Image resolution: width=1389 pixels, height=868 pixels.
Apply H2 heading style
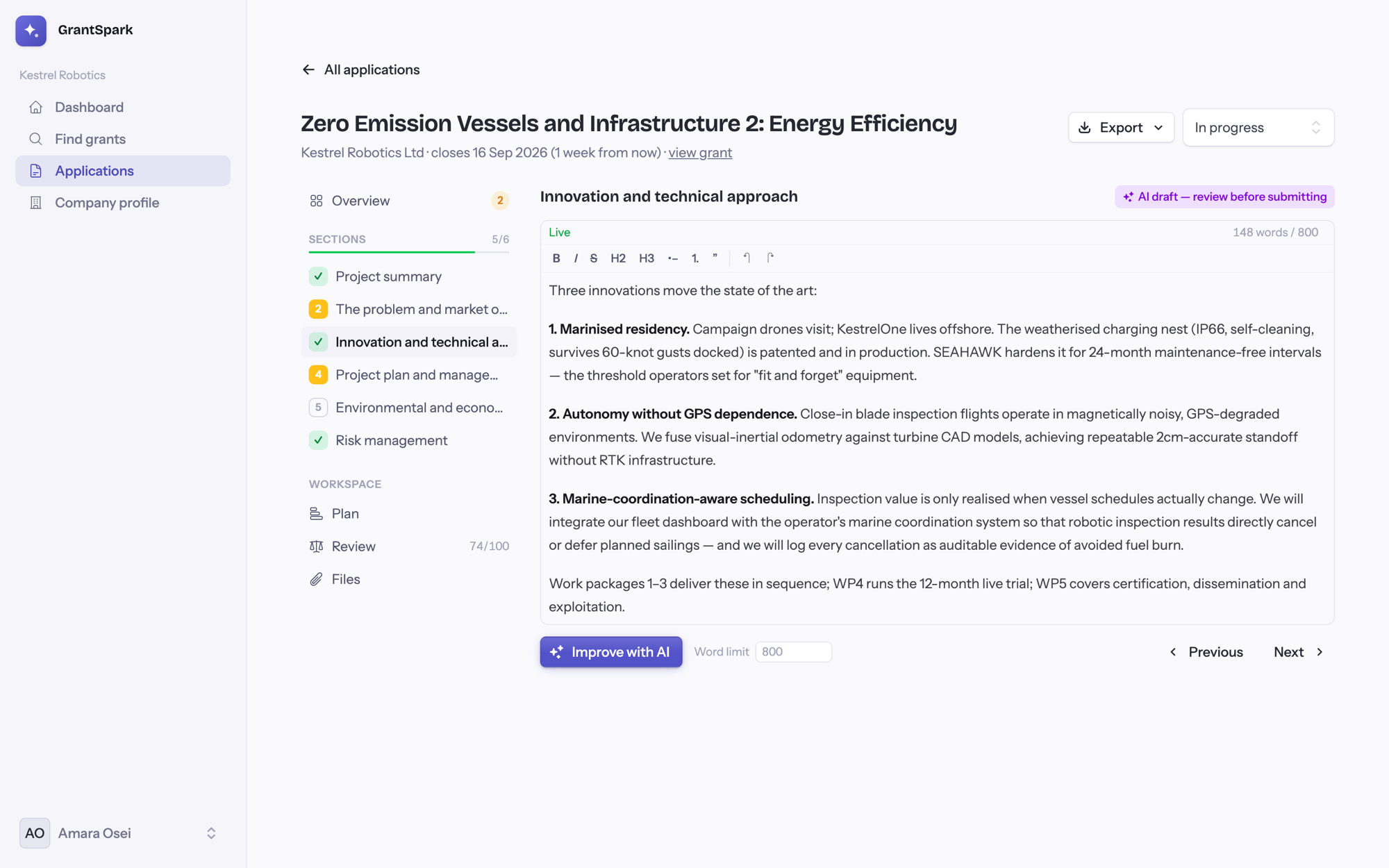pyautogui.click(x=618, y=258)
